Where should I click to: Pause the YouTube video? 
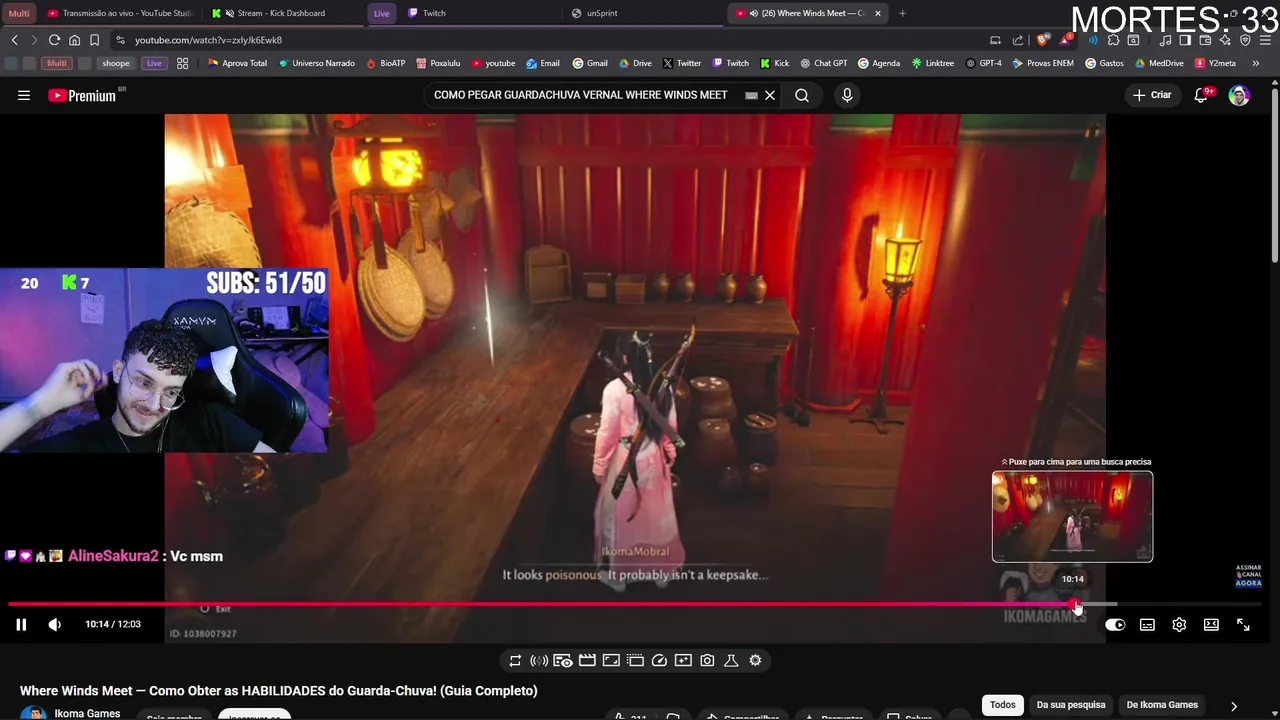pyautogui.click(x=21, y=624)
